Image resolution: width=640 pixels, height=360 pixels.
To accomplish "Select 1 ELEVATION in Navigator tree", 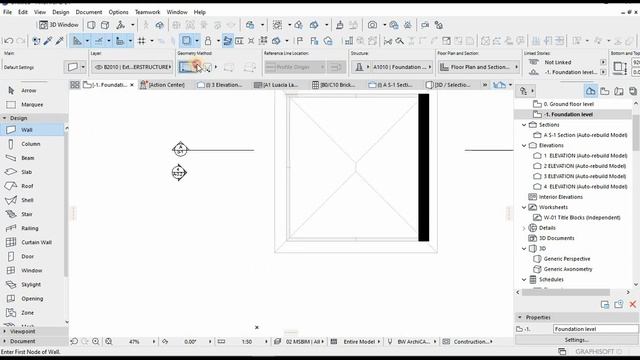I will point(585,156).
